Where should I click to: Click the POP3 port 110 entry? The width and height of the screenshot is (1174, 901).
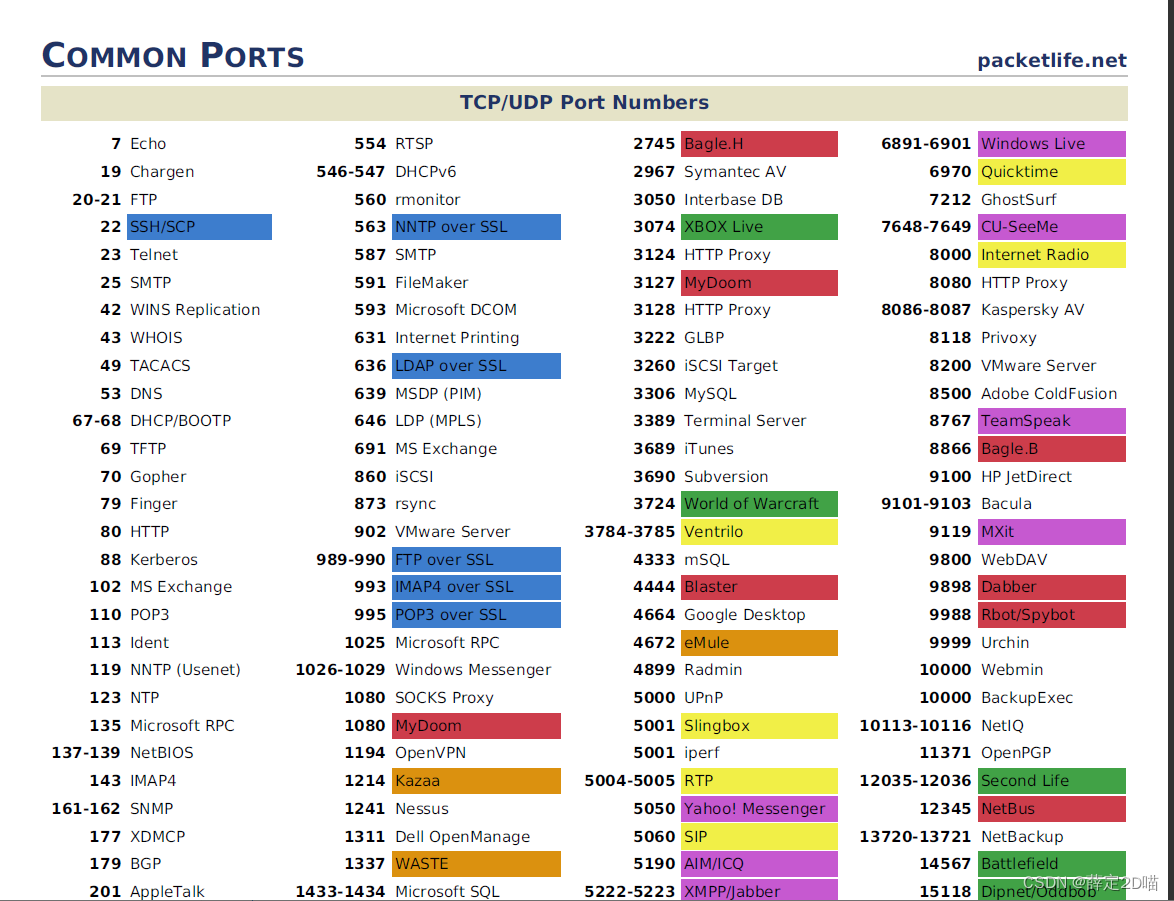(x=150, y=615)
